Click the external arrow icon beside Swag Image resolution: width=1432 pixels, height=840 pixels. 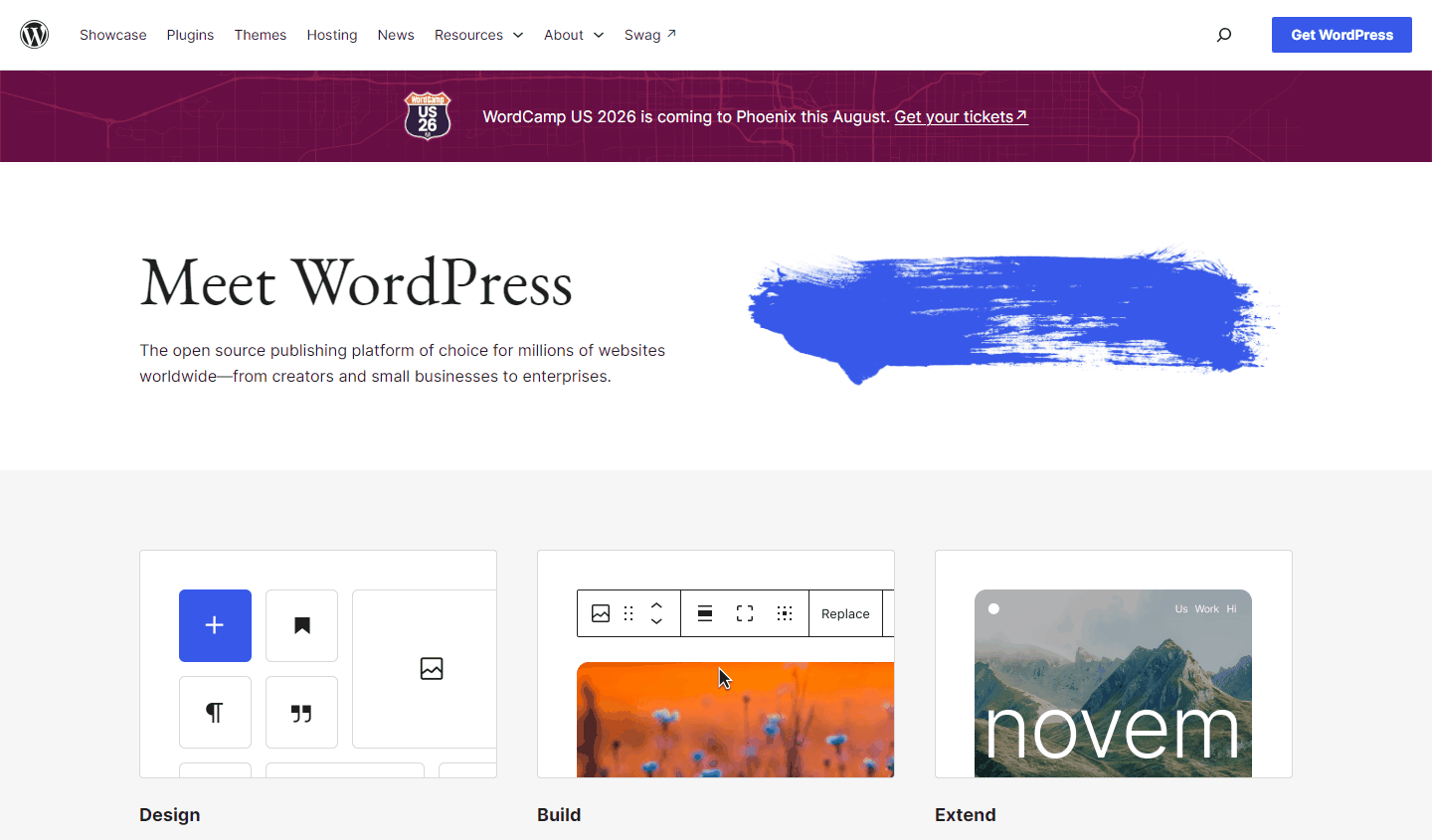tap(671, 34)
